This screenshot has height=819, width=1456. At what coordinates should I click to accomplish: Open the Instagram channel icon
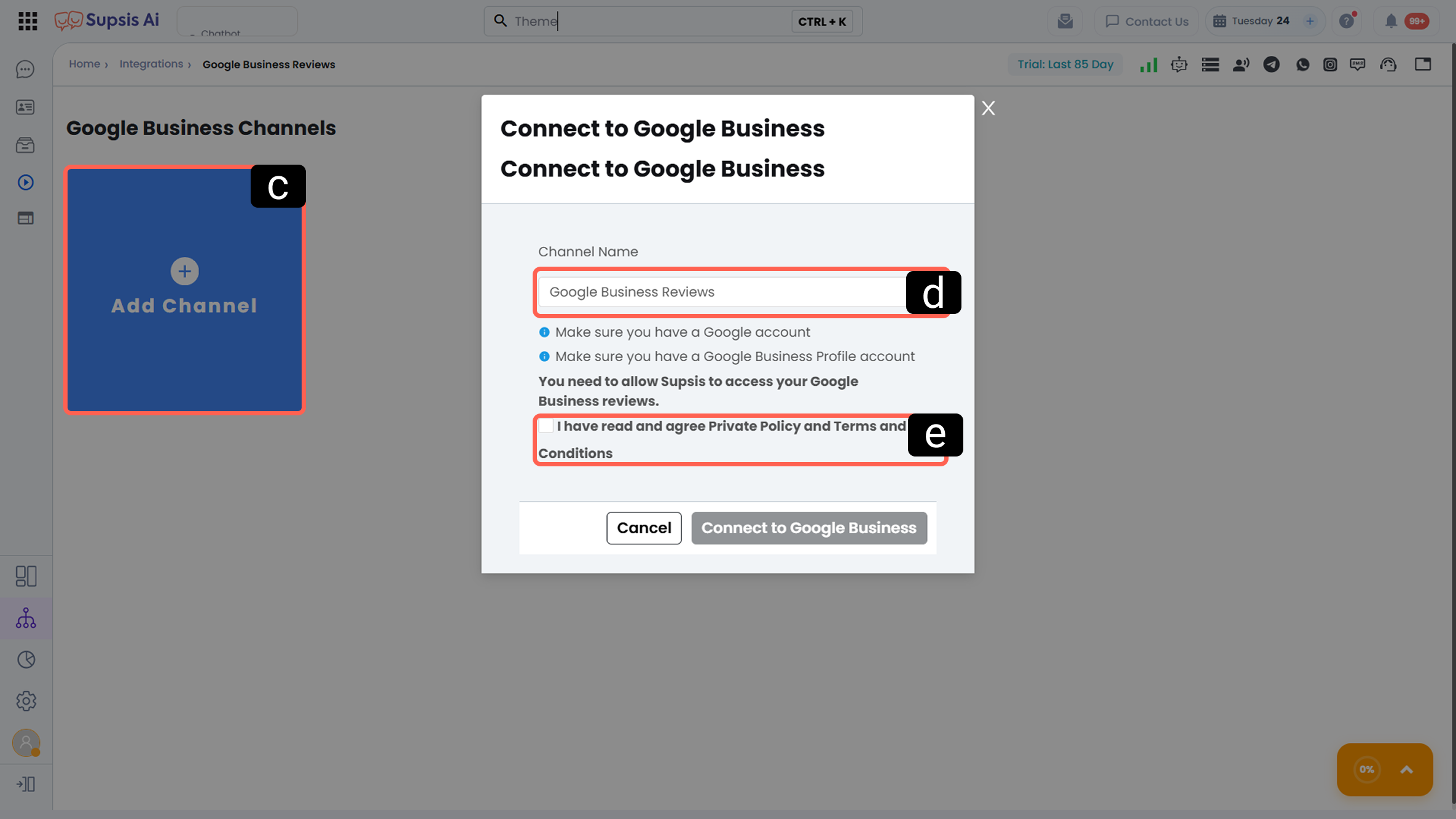1330,65
